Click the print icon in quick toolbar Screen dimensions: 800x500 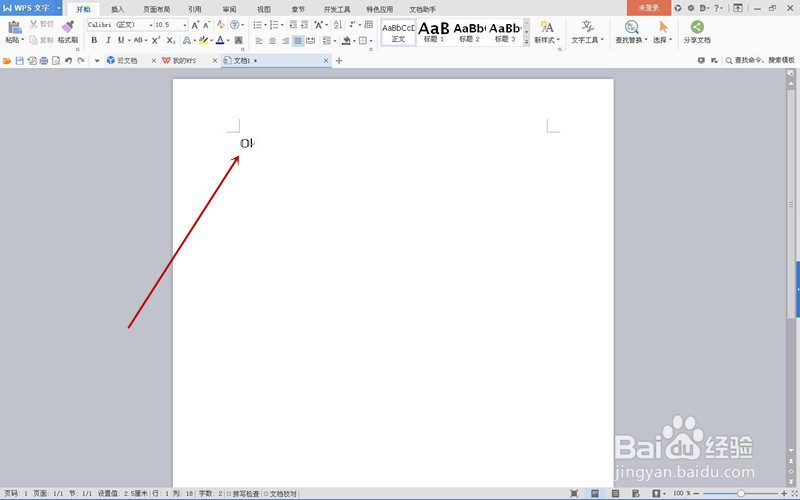tap(44, 61)
